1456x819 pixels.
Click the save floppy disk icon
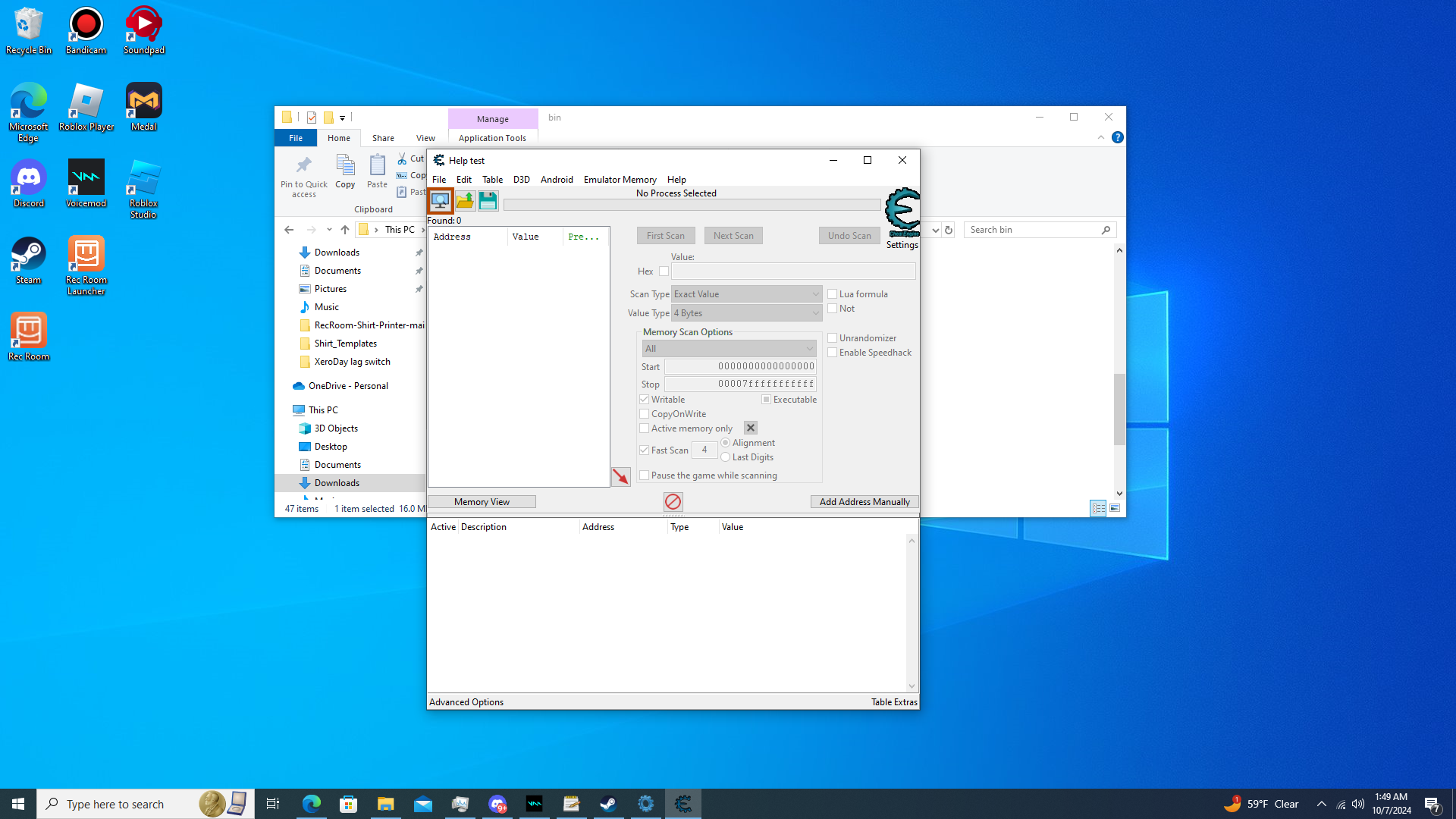(x=488, y=201)
